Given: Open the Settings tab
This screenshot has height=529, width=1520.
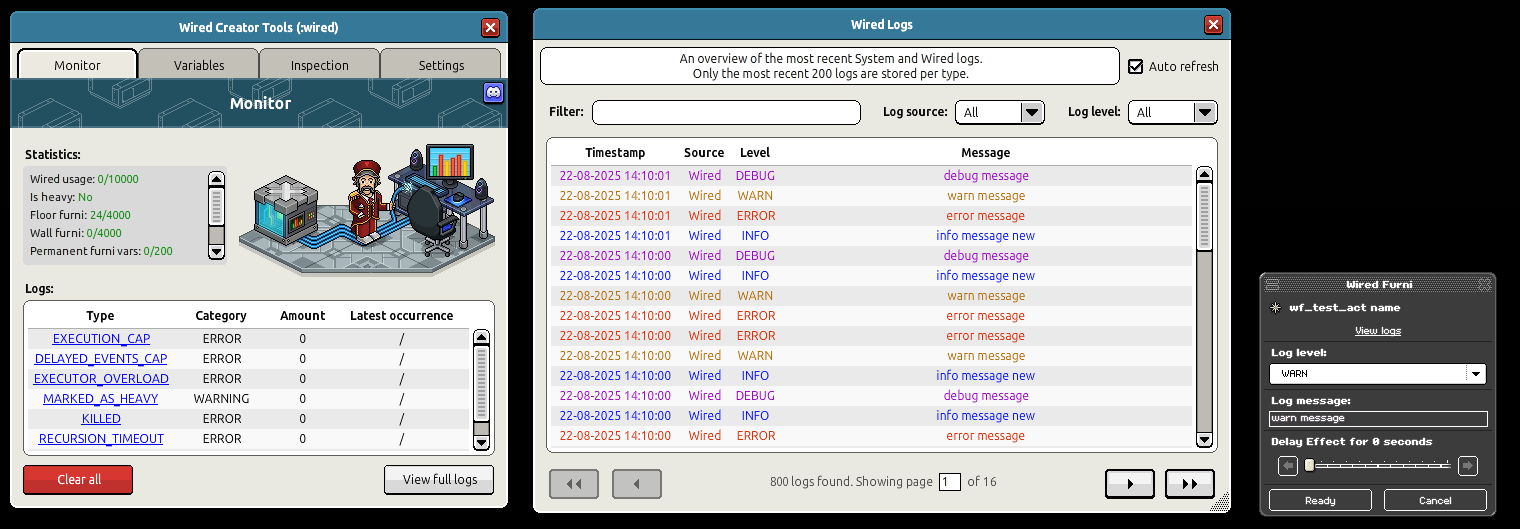Looking at the screenshot, I should [441, 65].
